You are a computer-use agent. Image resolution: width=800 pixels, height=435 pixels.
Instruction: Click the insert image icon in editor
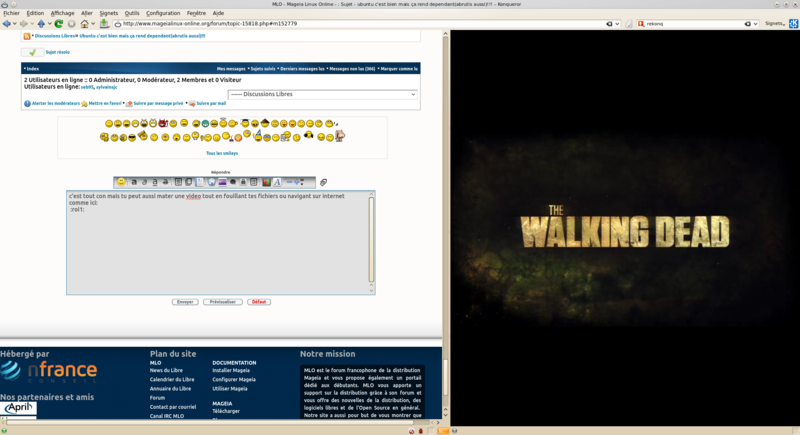coord(222,182)
